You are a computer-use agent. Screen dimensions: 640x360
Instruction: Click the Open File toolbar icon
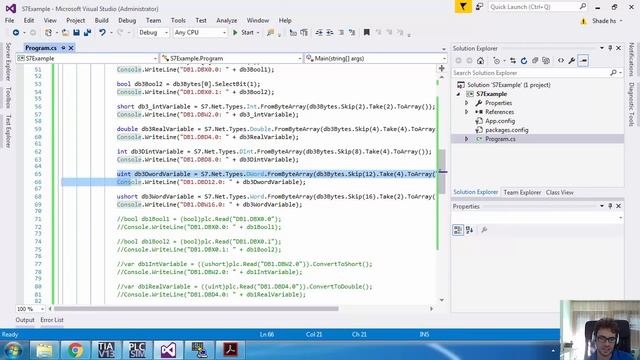(65, 32)
